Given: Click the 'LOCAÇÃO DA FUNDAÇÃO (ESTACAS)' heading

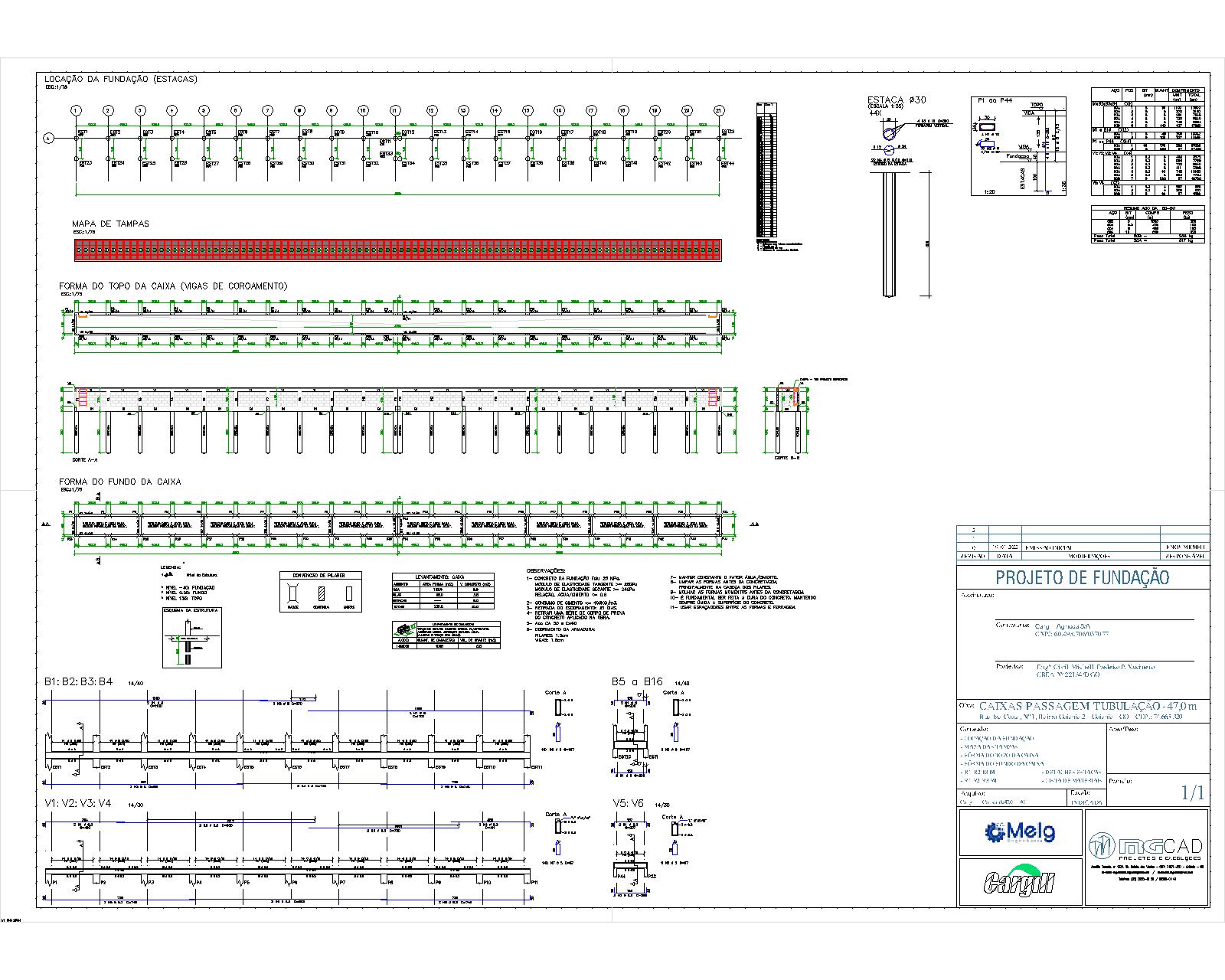Looking at the screenshot, I should pyautogui.click(x=121, y=79).
